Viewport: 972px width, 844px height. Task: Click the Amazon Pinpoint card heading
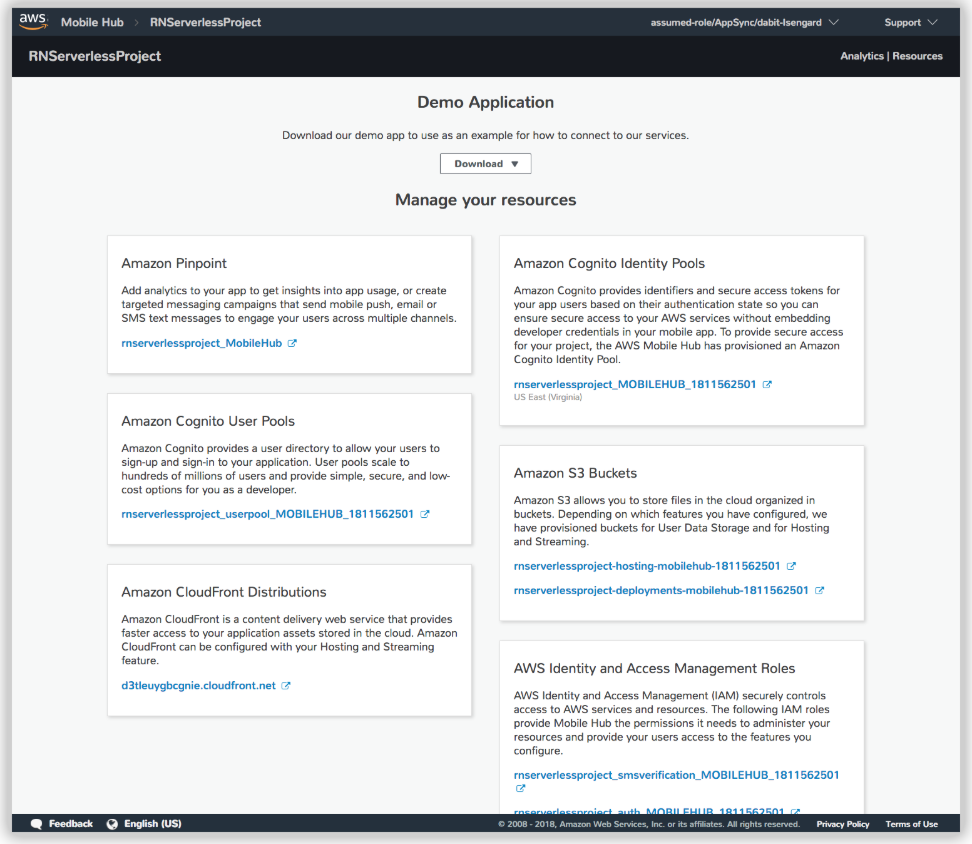click(x=174, y=263)
